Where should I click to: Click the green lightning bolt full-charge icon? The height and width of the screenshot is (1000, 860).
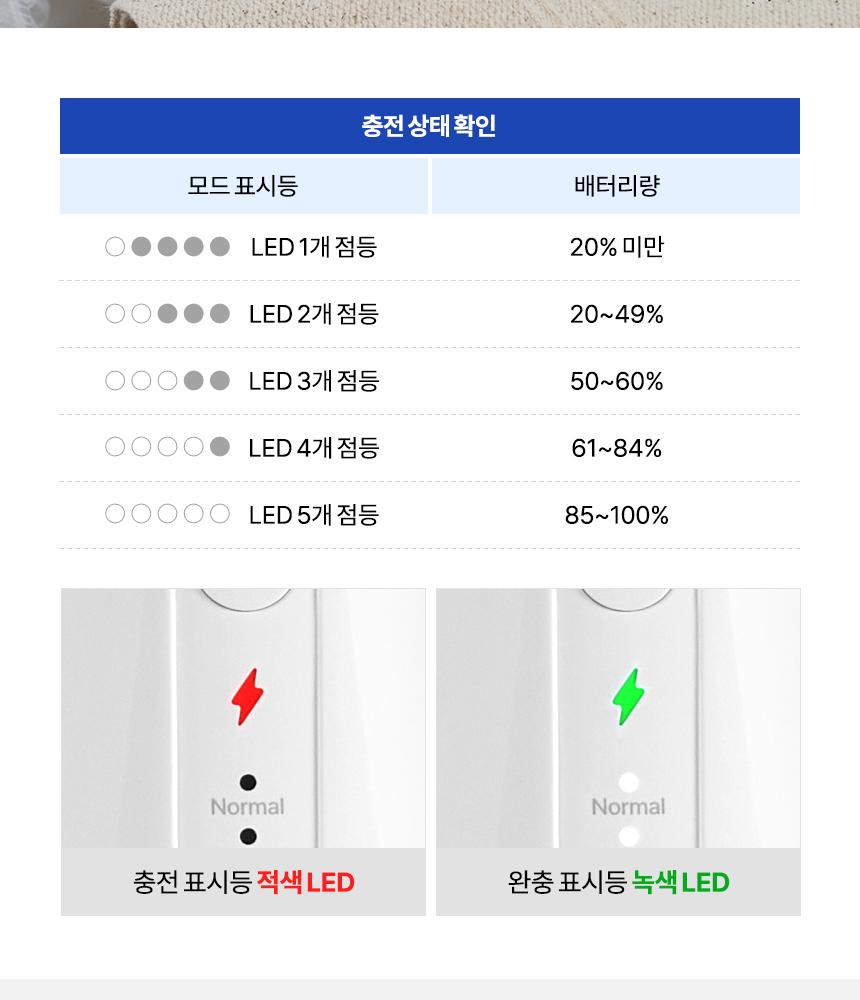(628, 695)
